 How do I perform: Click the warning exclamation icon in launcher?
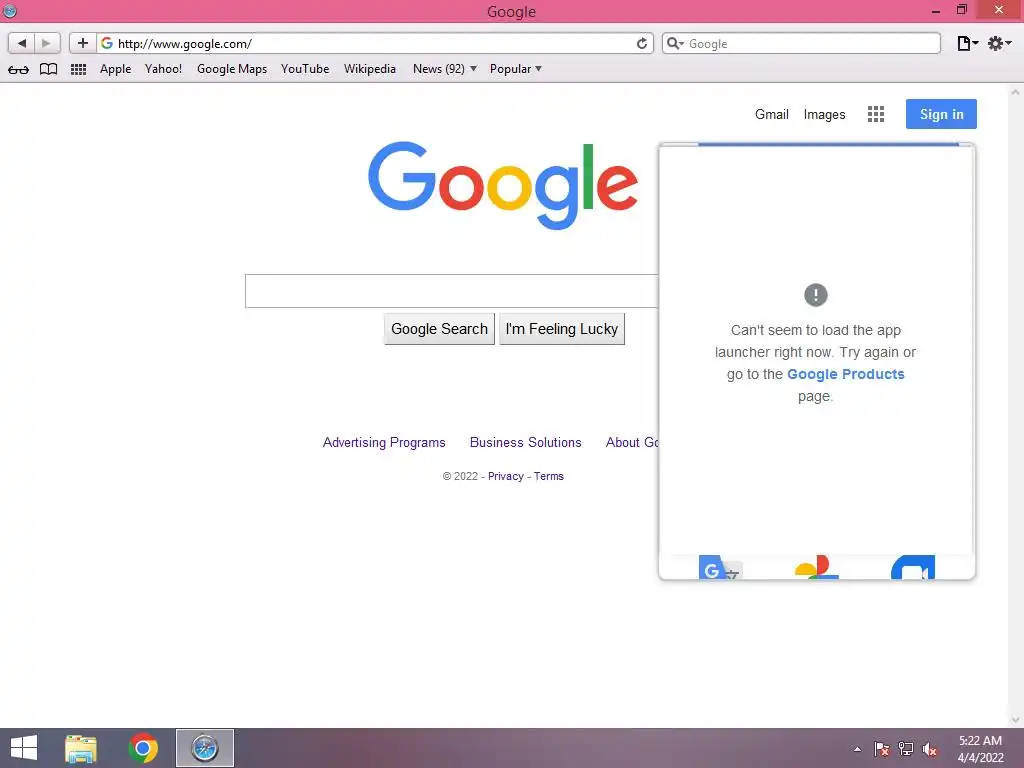click(x=816, y=295)
